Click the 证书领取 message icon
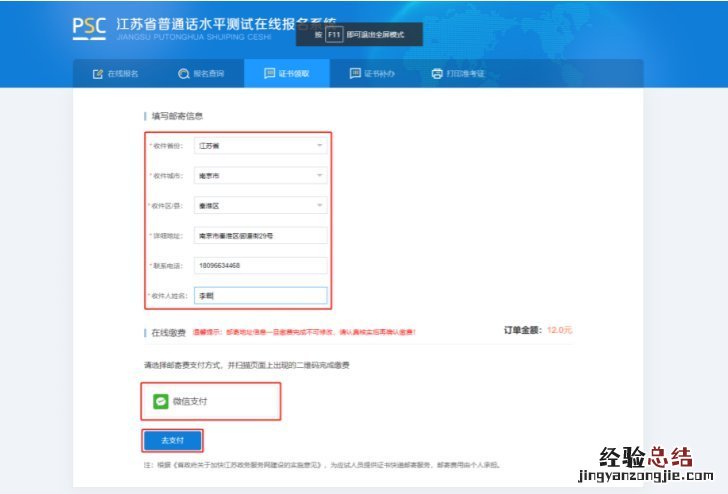 [269, 73]
